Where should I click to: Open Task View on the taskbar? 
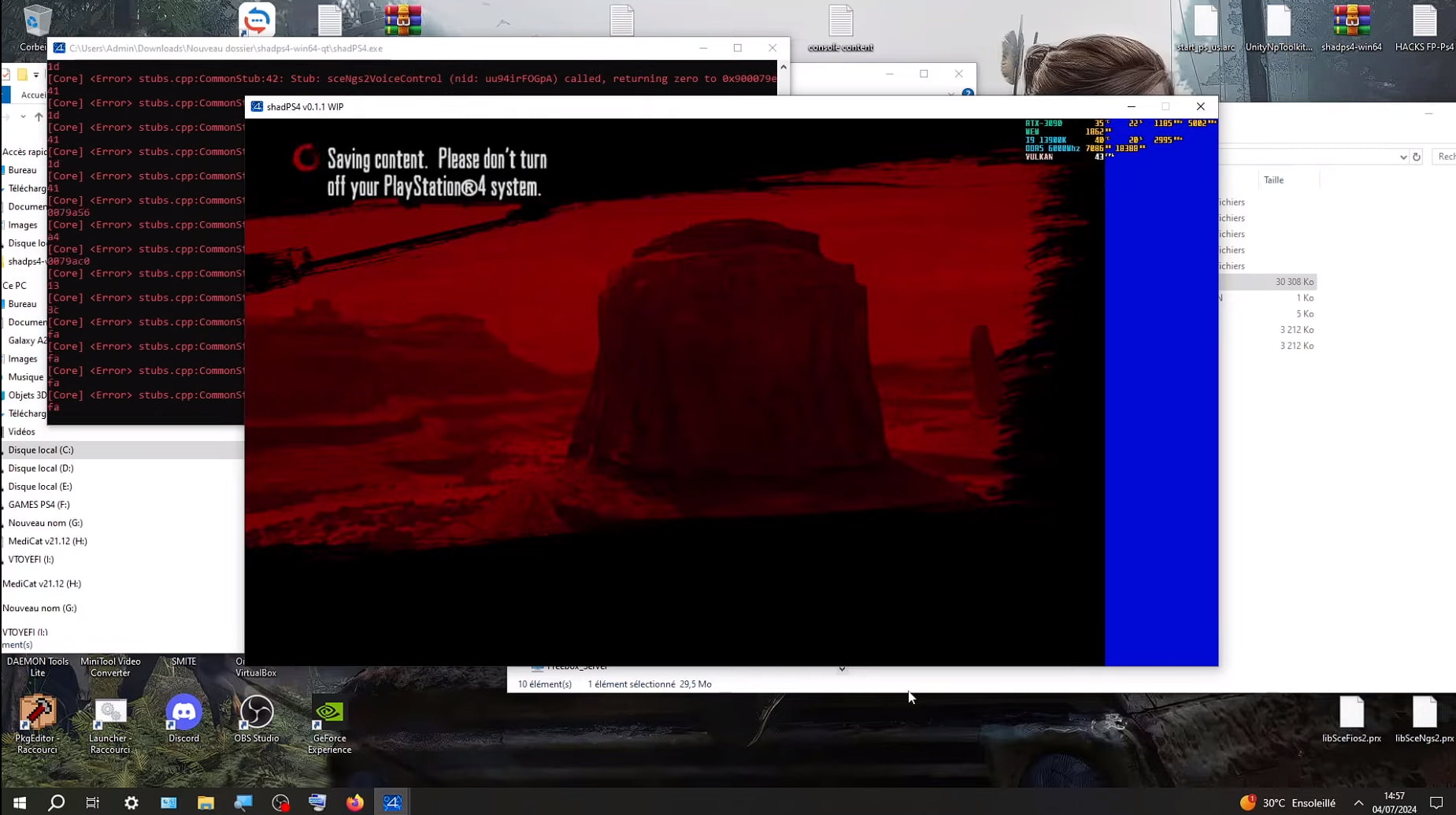tap(93, 802)
